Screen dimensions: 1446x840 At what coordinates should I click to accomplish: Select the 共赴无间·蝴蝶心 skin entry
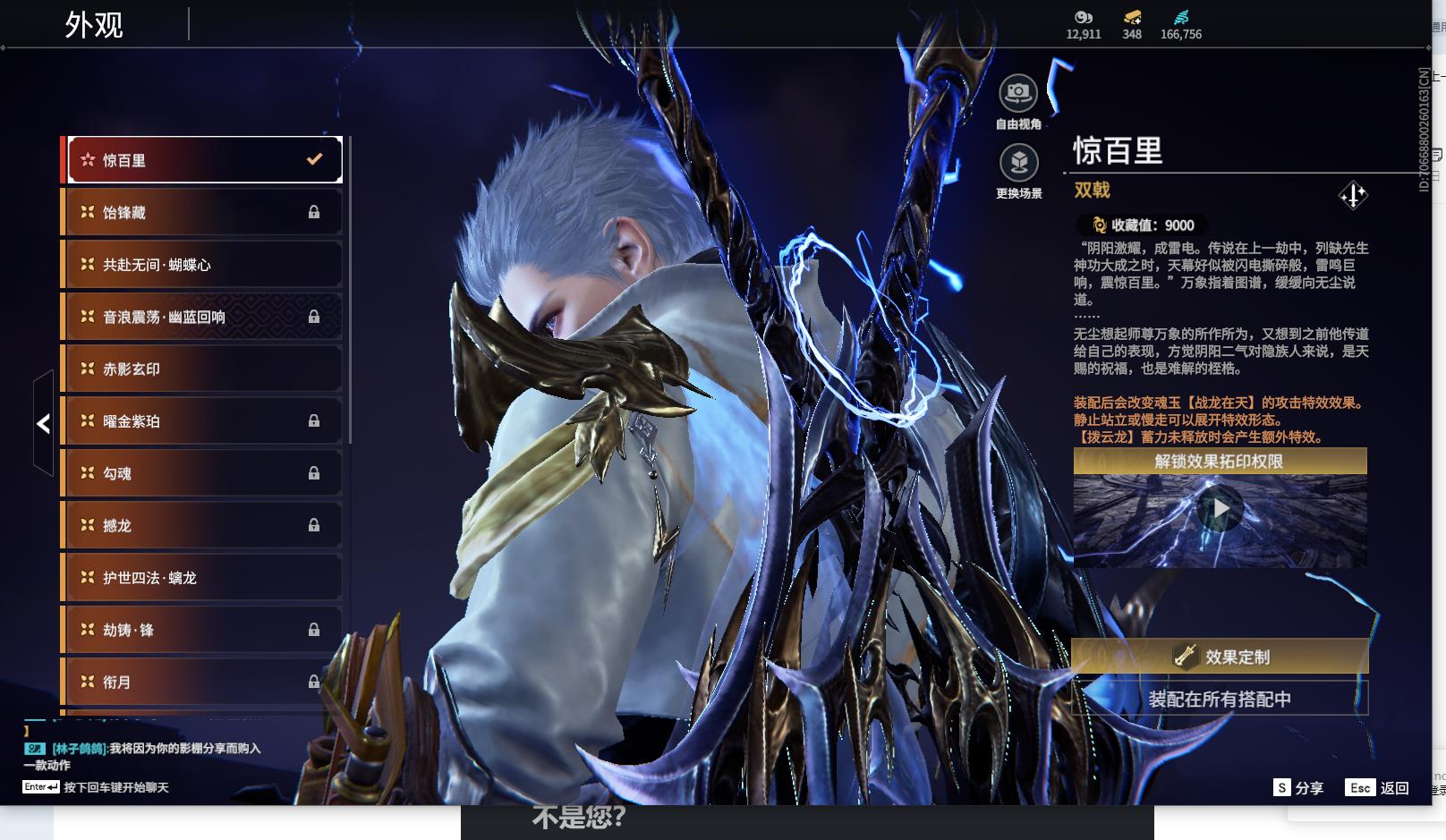coord(201,265)
